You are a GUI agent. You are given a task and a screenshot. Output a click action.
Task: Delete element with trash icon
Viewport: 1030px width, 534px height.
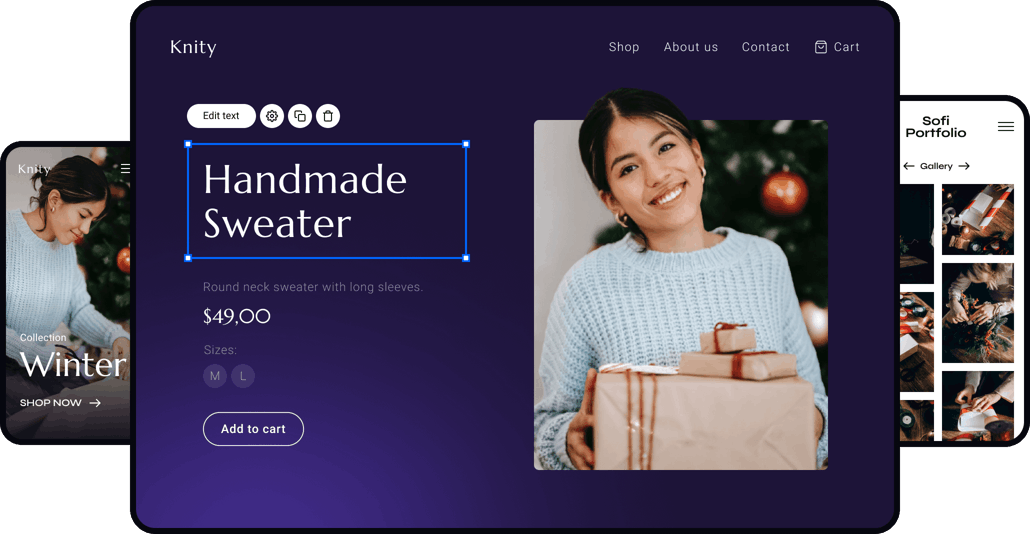click(328, 116)
